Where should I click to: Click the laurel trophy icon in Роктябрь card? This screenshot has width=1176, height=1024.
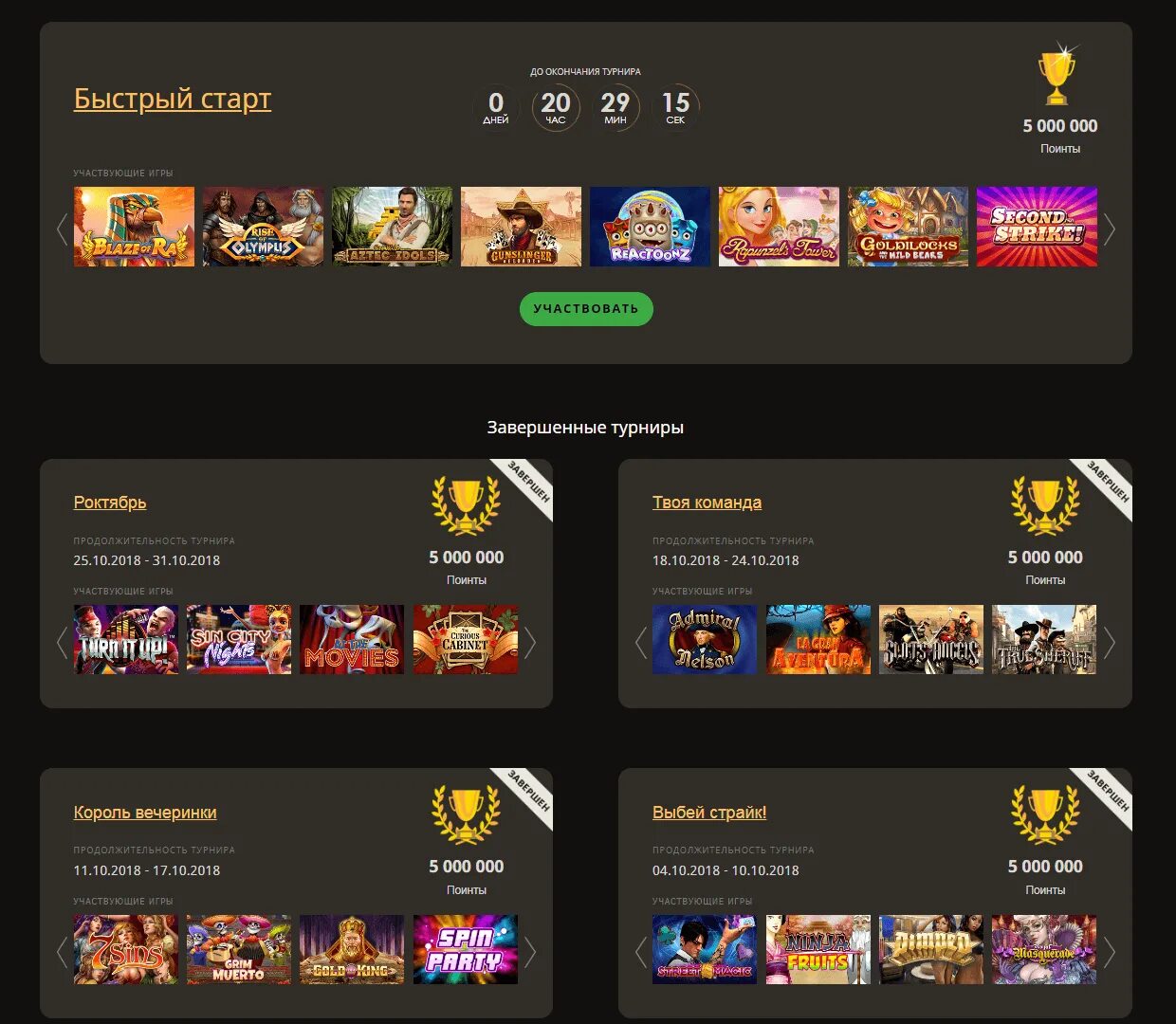[x=466, y=505]
